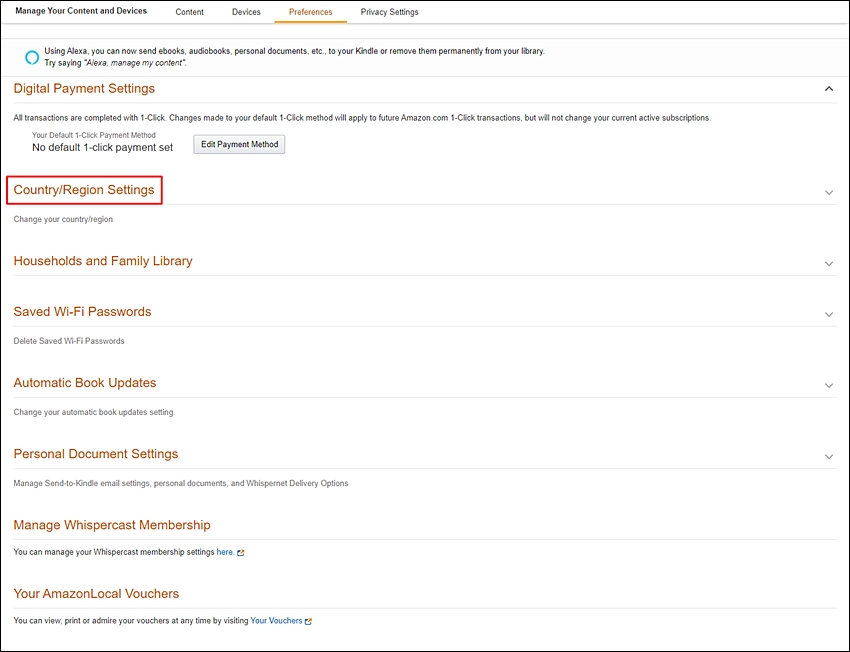Expand Automatic Book Updates with the chevron
Screen dimensions: 850x652
tap(828, 385)
